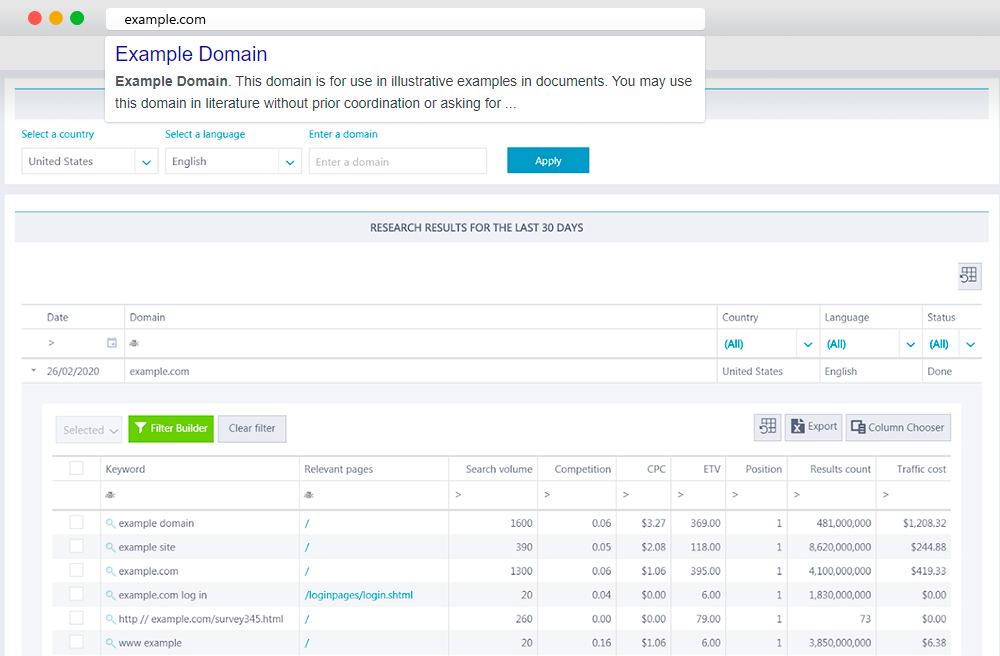
Task: Click filter icon under Relevant pages header
Action: pyautogui.click(x=309, y=495)
